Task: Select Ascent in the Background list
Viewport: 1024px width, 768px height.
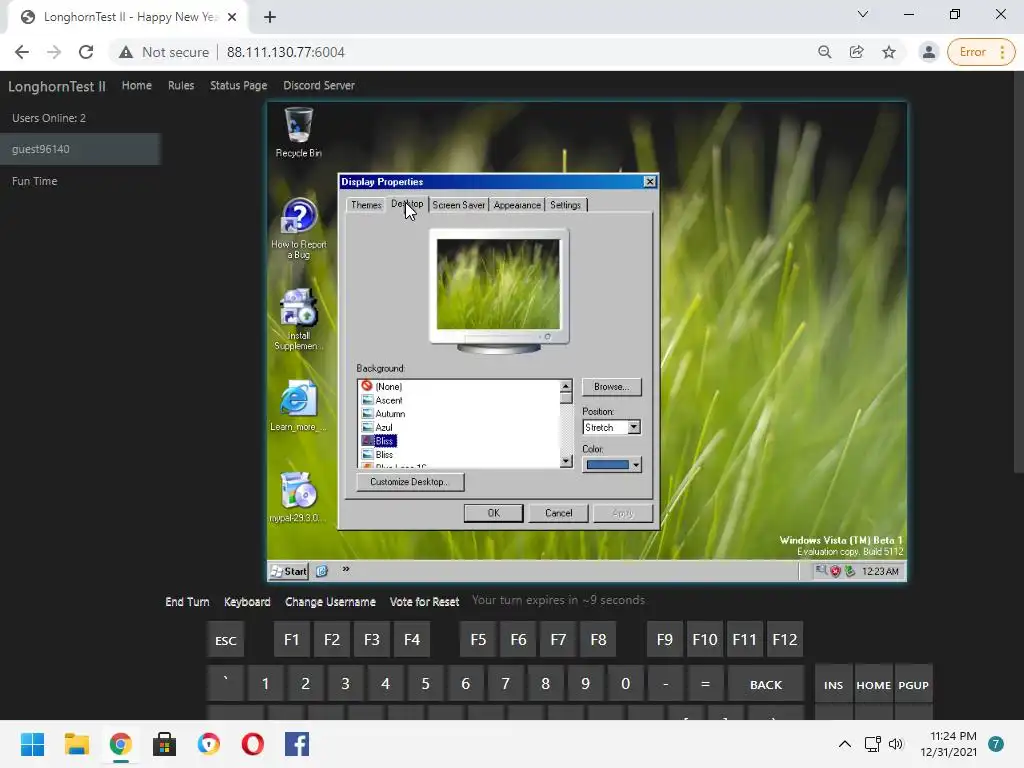Action: 389,400
